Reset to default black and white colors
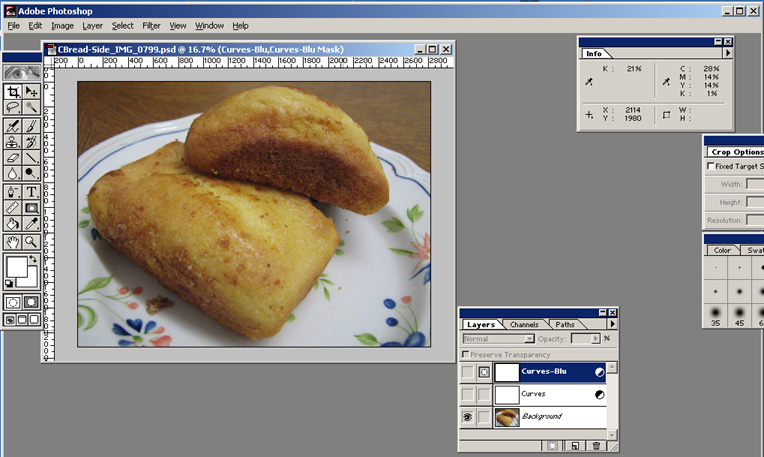The height and width of the screenshot is (457, 764). [9, 283]
